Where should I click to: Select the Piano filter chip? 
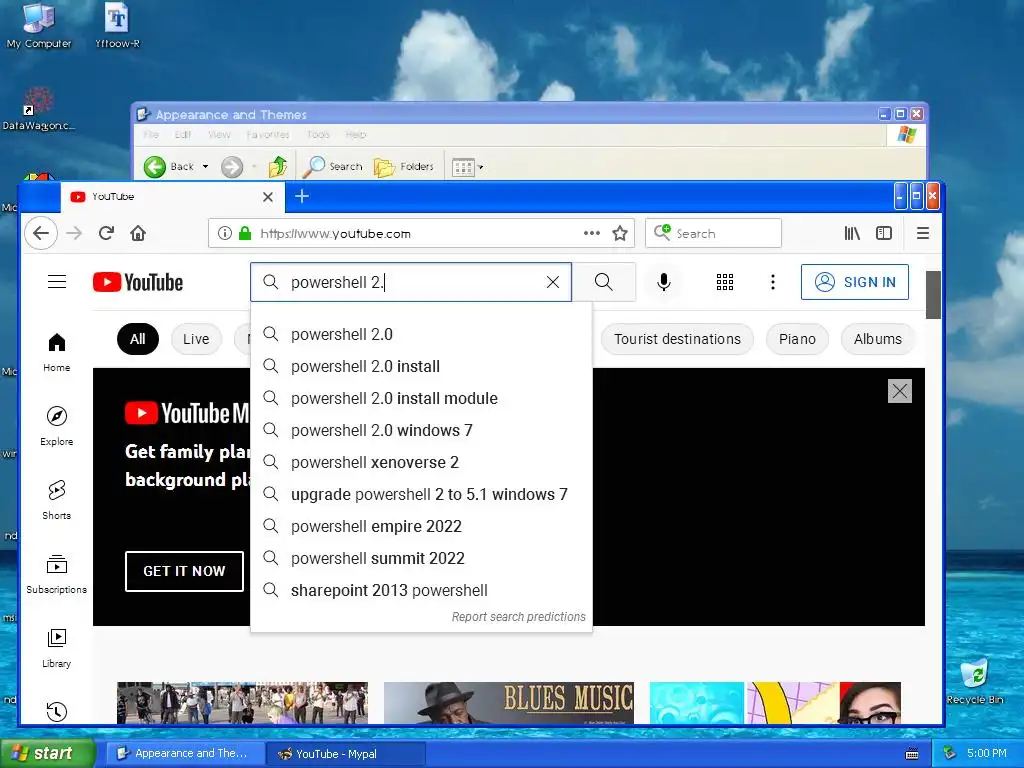(797, 339)
